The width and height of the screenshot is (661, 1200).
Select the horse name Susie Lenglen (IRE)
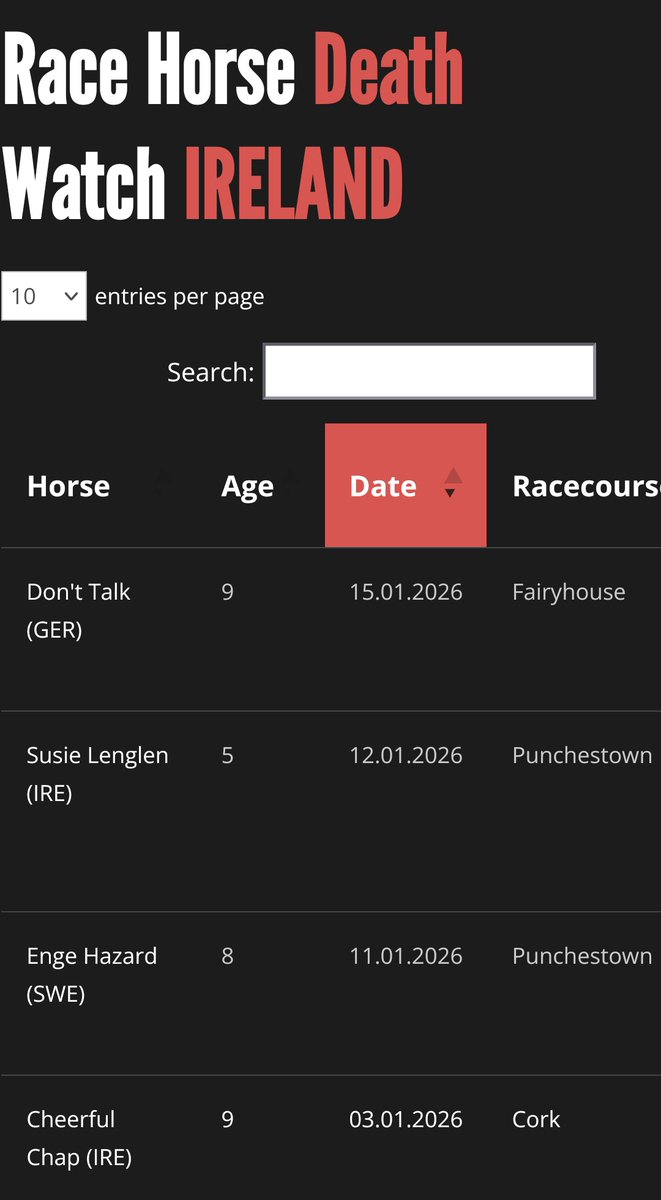[97, 774]
